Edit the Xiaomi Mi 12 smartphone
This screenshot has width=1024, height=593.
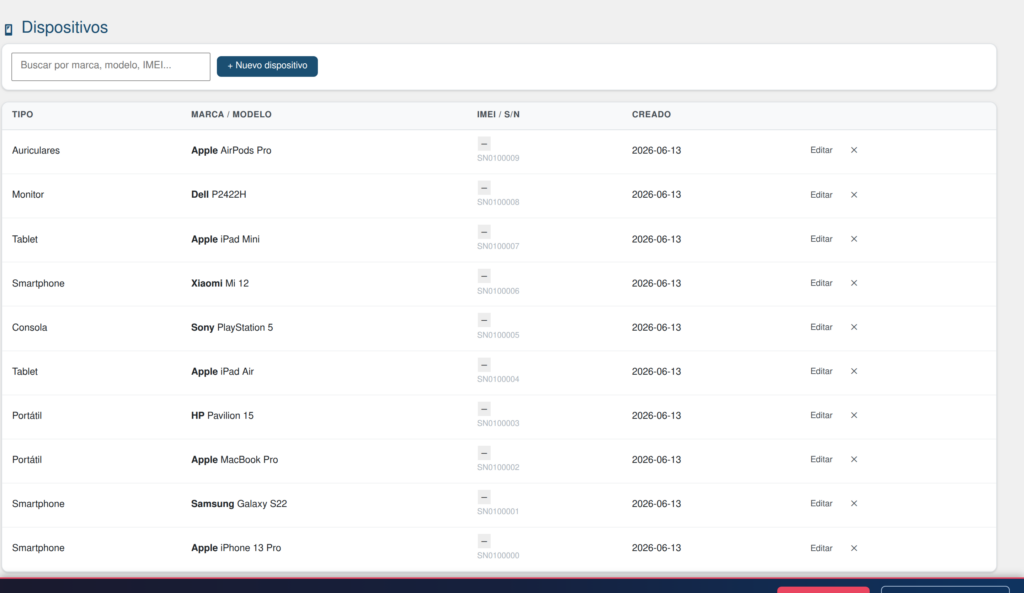coord(821,283)
